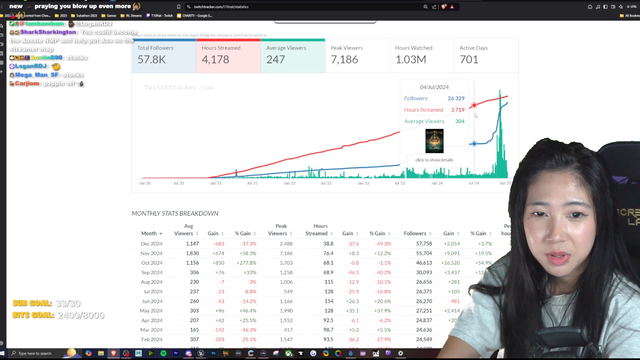
Task: Click the 7,186 peak viewers cell for Nov 2024
Action: point(286,253)
